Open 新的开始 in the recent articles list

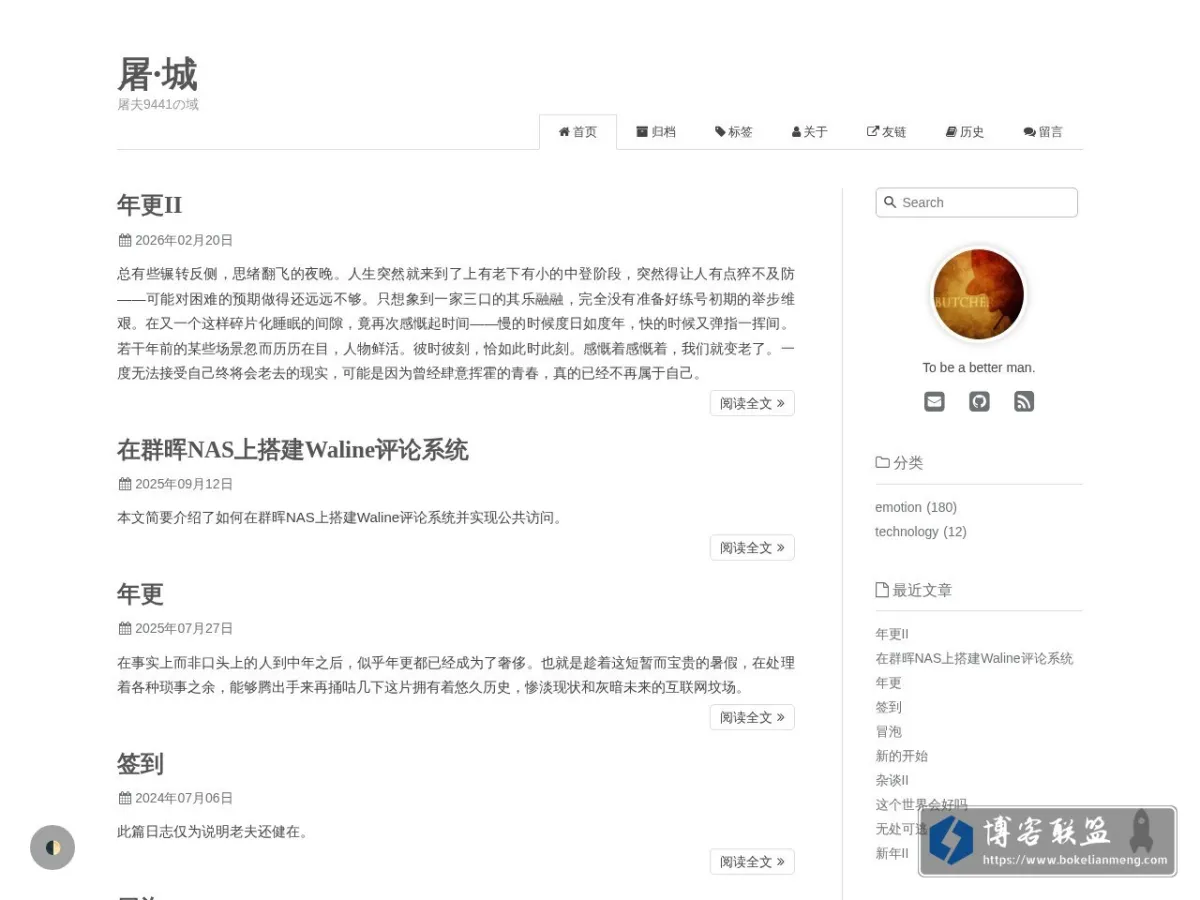click(x=902, y=756)
